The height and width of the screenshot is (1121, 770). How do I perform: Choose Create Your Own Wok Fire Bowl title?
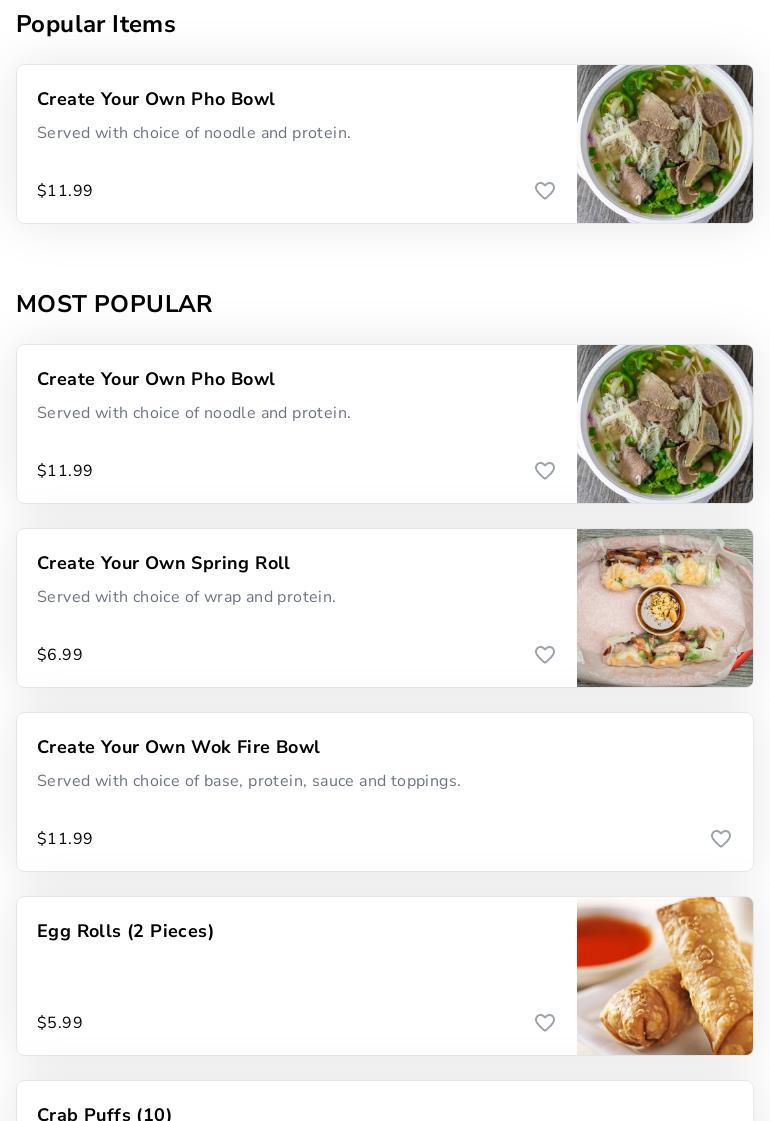[178, 747]
